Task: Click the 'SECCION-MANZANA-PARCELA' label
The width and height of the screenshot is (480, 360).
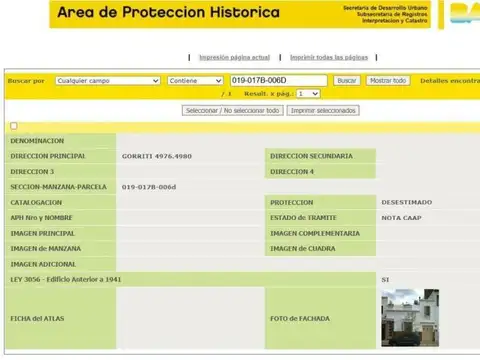Action: [58, 187]
